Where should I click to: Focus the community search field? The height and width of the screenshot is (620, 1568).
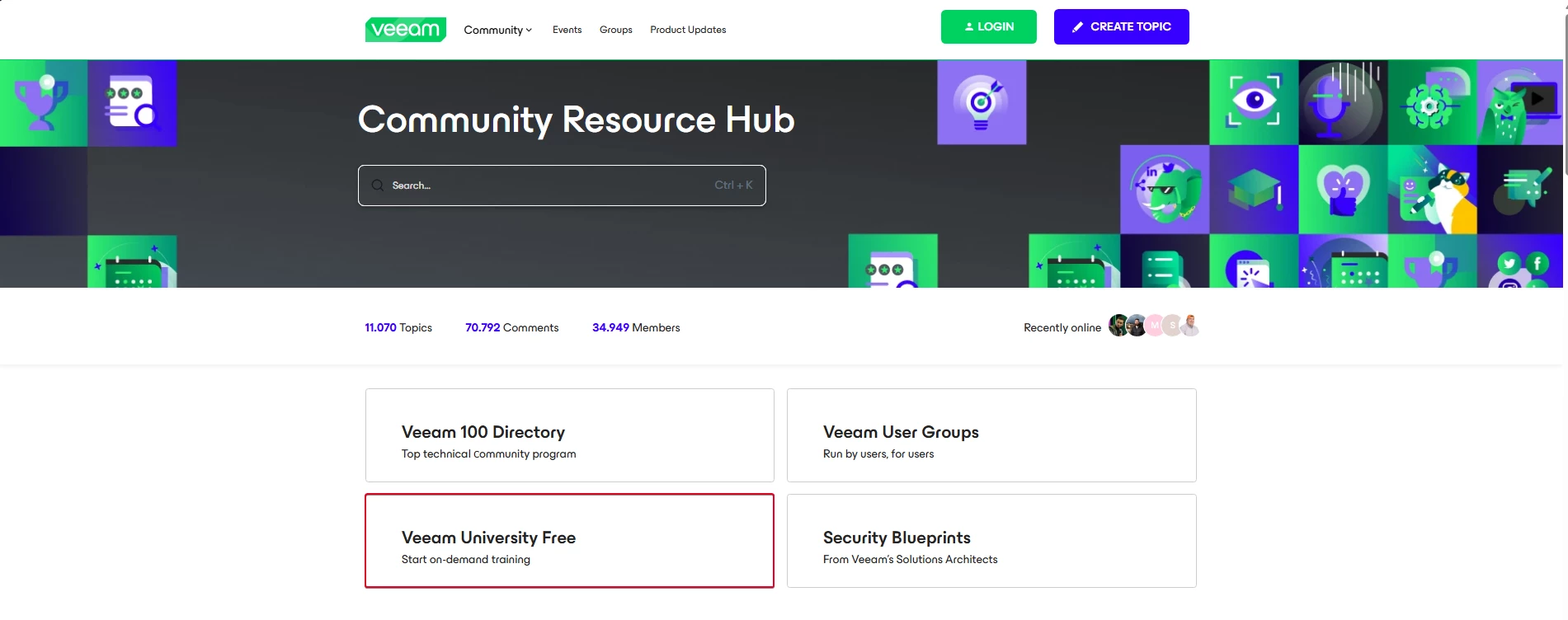pyautogui.click(x=562, y=186)
